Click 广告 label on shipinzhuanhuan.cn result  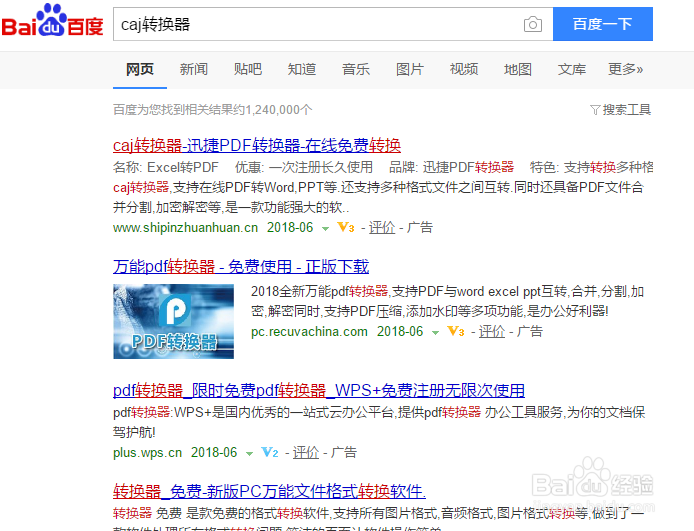click(x=420, y=227)
